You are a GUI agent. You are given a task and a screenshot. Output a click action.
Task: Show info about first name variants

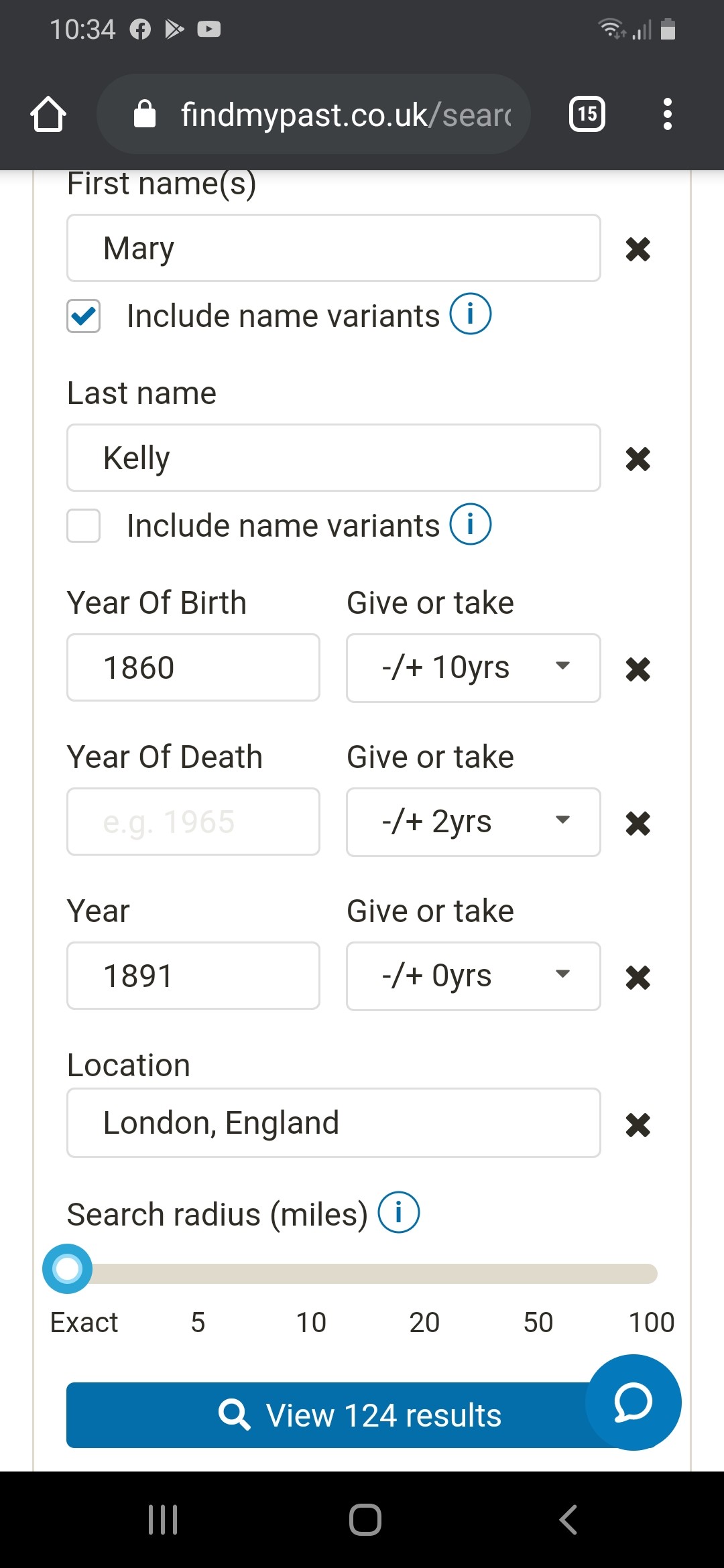[x=470, y=314]
